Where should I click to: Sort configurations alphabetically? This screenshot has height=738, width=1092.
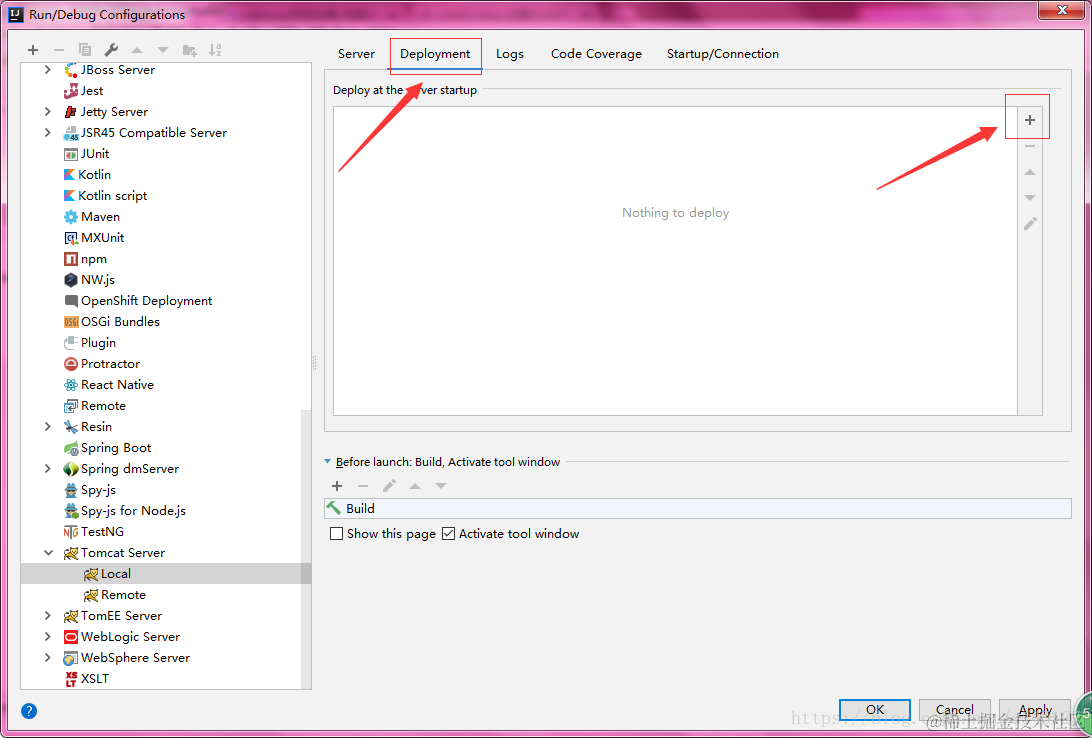pyautogui.click(x=215, y=50)
